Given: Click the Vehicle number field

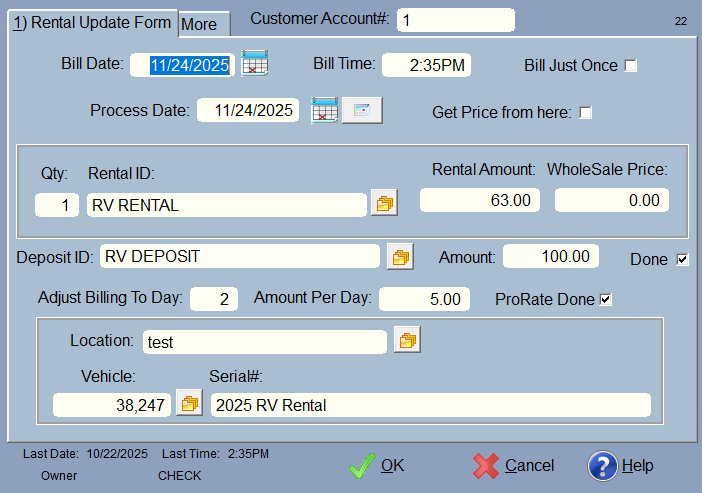Looking at the screenshot, I should click(112, 405).
